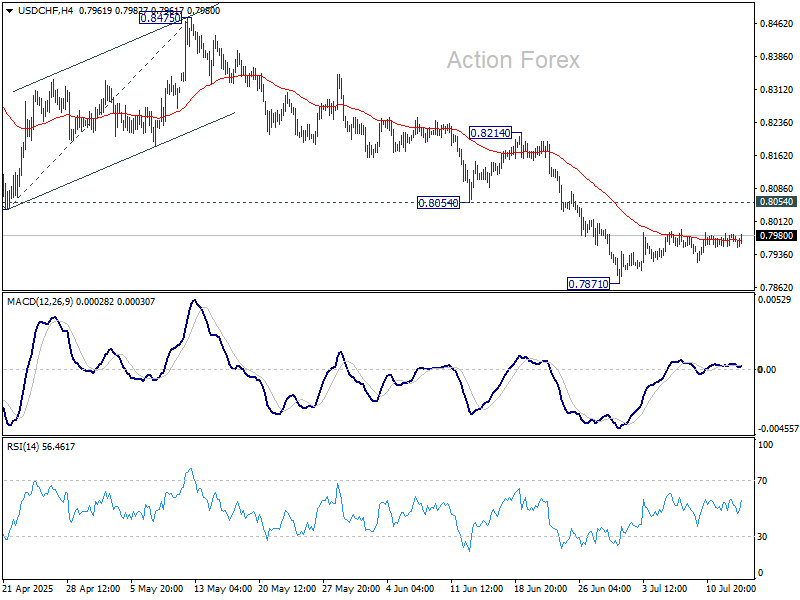Select the 0.84750 peak price label
The height and width of the screenshot is (600, 800).
tap(160, 19)
